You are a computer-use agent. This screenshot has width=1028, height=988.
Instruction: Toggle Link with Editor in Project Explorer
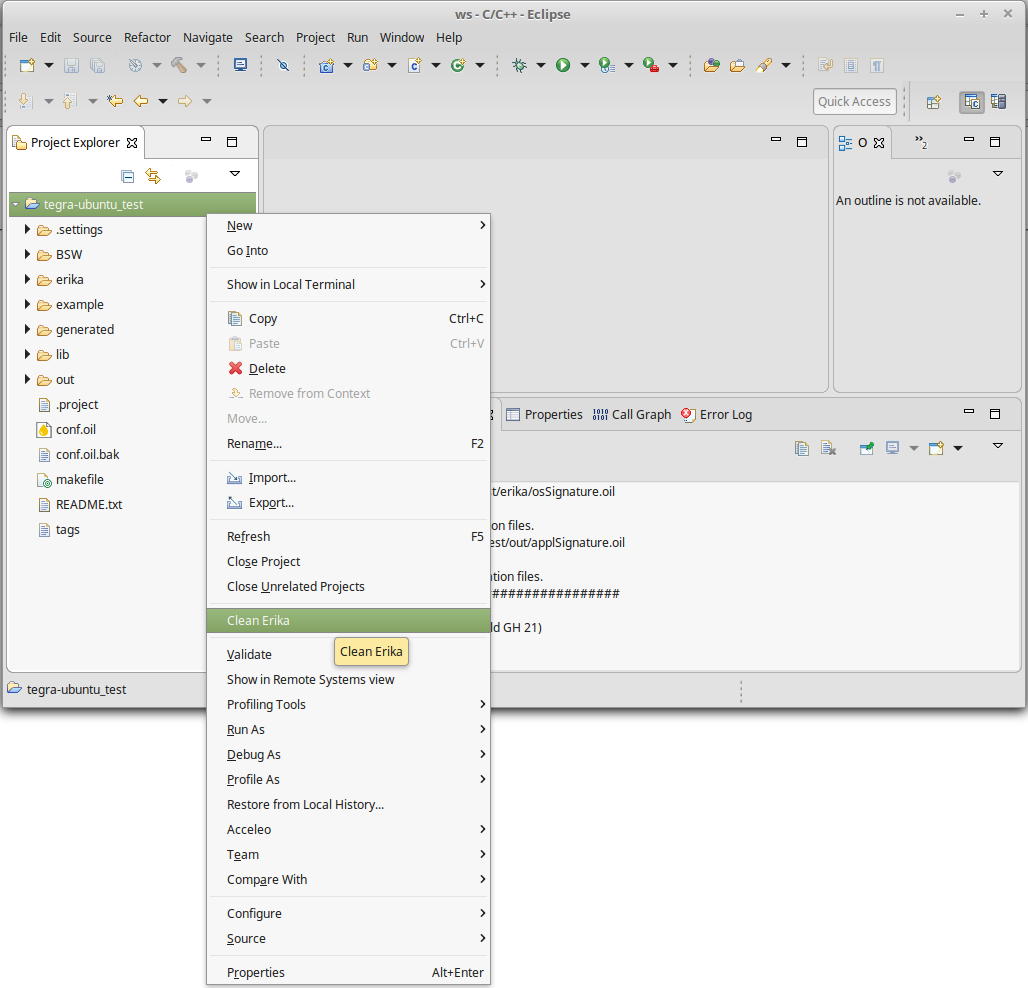click(153, 176)
